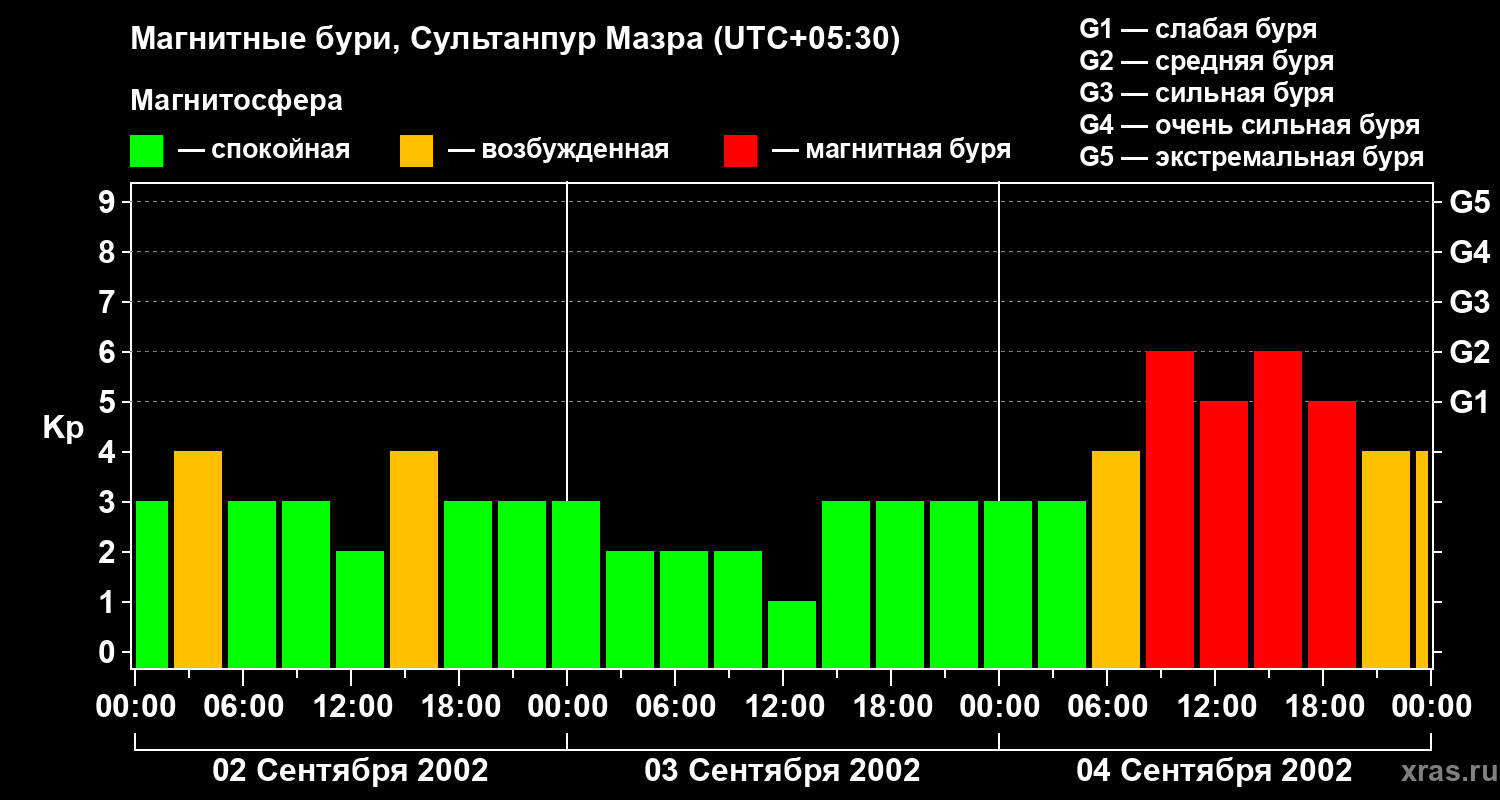Click the '06:00' time label for 02 Сентября

pos(243,706)
